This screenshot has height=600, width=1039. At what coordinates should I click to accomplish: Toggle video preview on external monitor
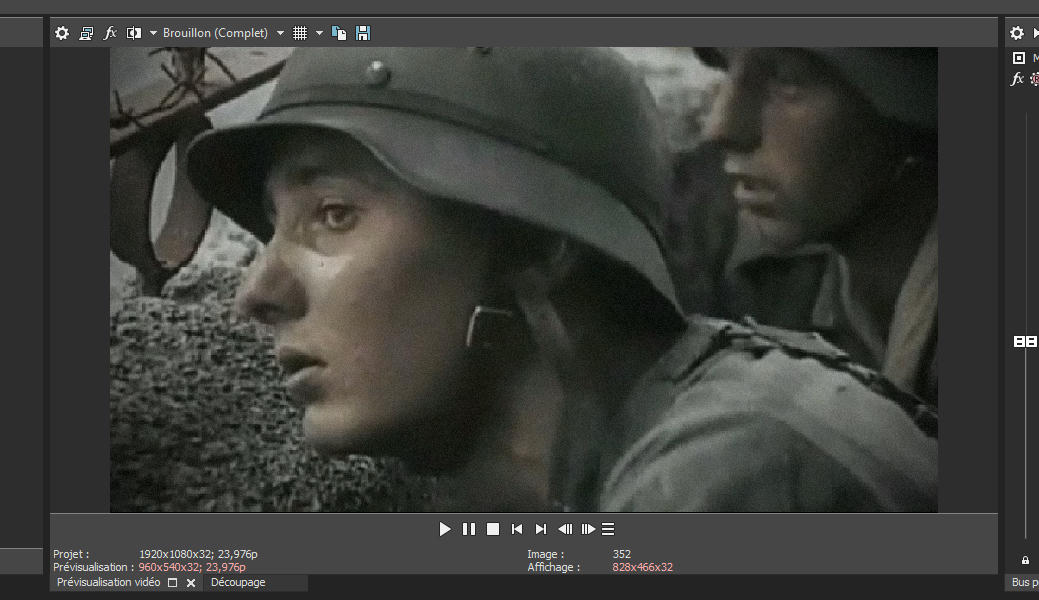86,33
